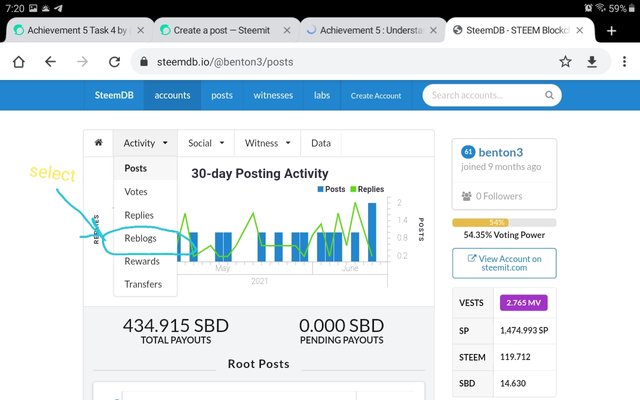Toggle Posts legend in chart

coord(331,189)
